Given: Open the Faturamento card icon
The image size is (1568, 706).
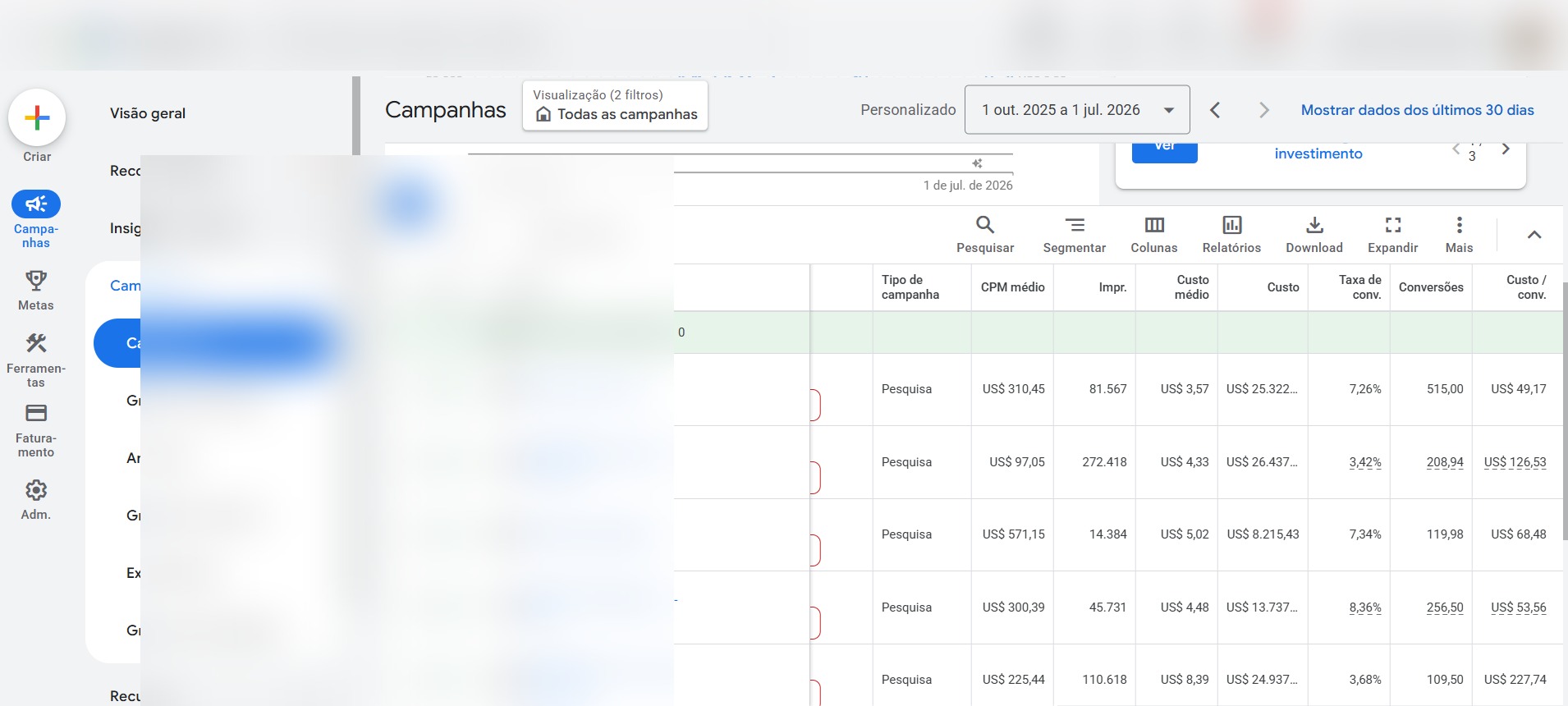Looking at the screenshot, I should point(36,413).
